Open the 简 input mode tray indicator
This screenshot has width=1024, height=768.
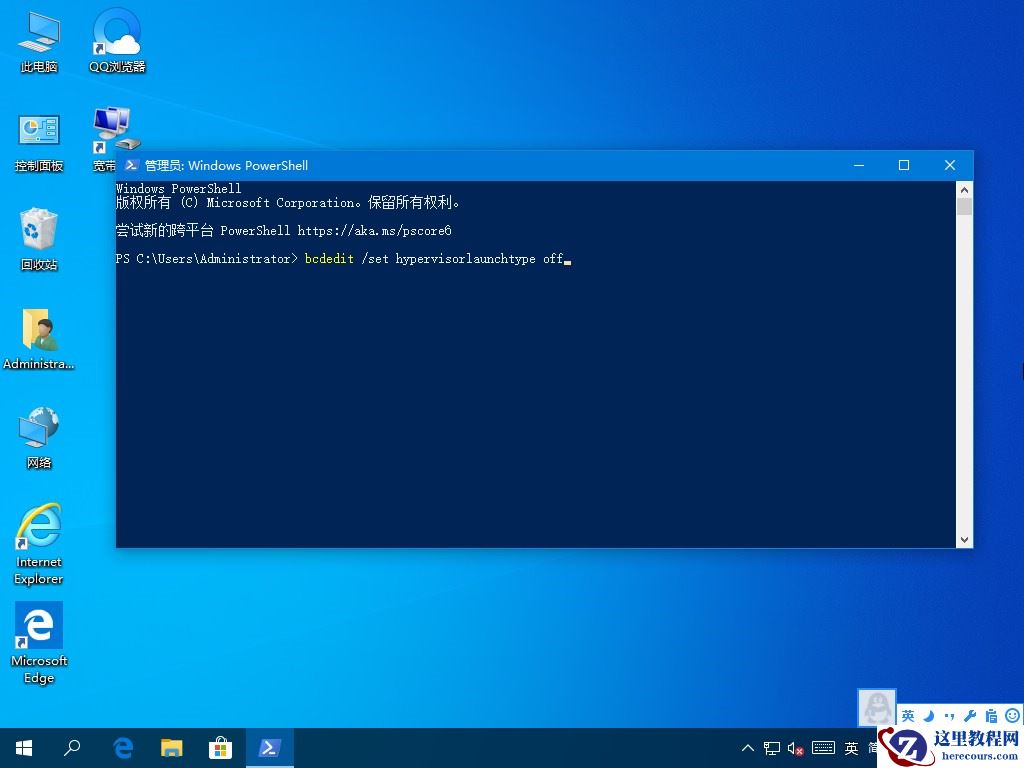coord(873,748)
